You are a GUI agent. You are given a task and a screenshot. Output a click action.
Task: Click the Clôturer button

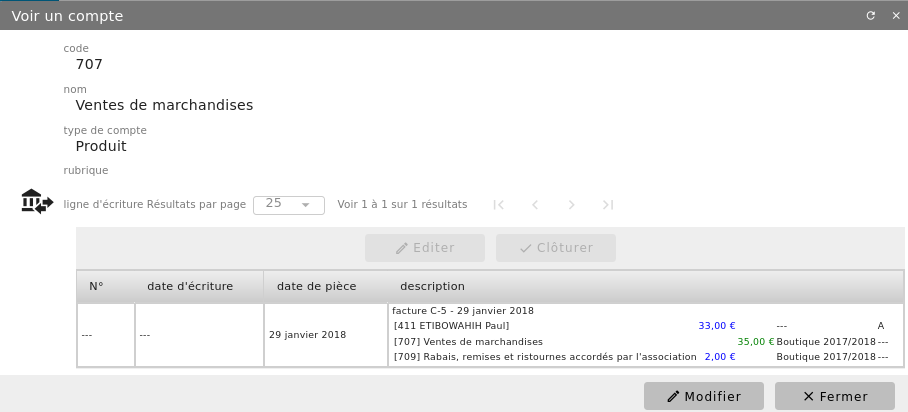coord(556,248)
